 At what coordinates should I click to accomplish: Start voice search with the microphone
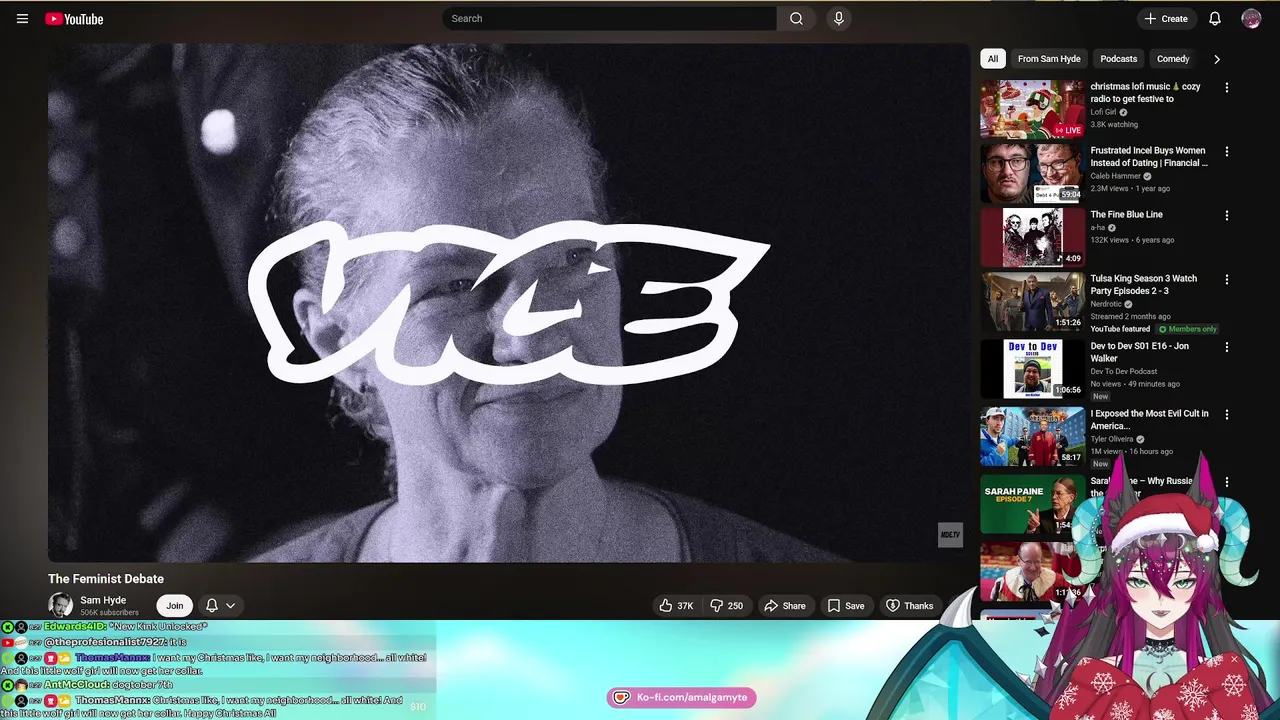(838, 18)
